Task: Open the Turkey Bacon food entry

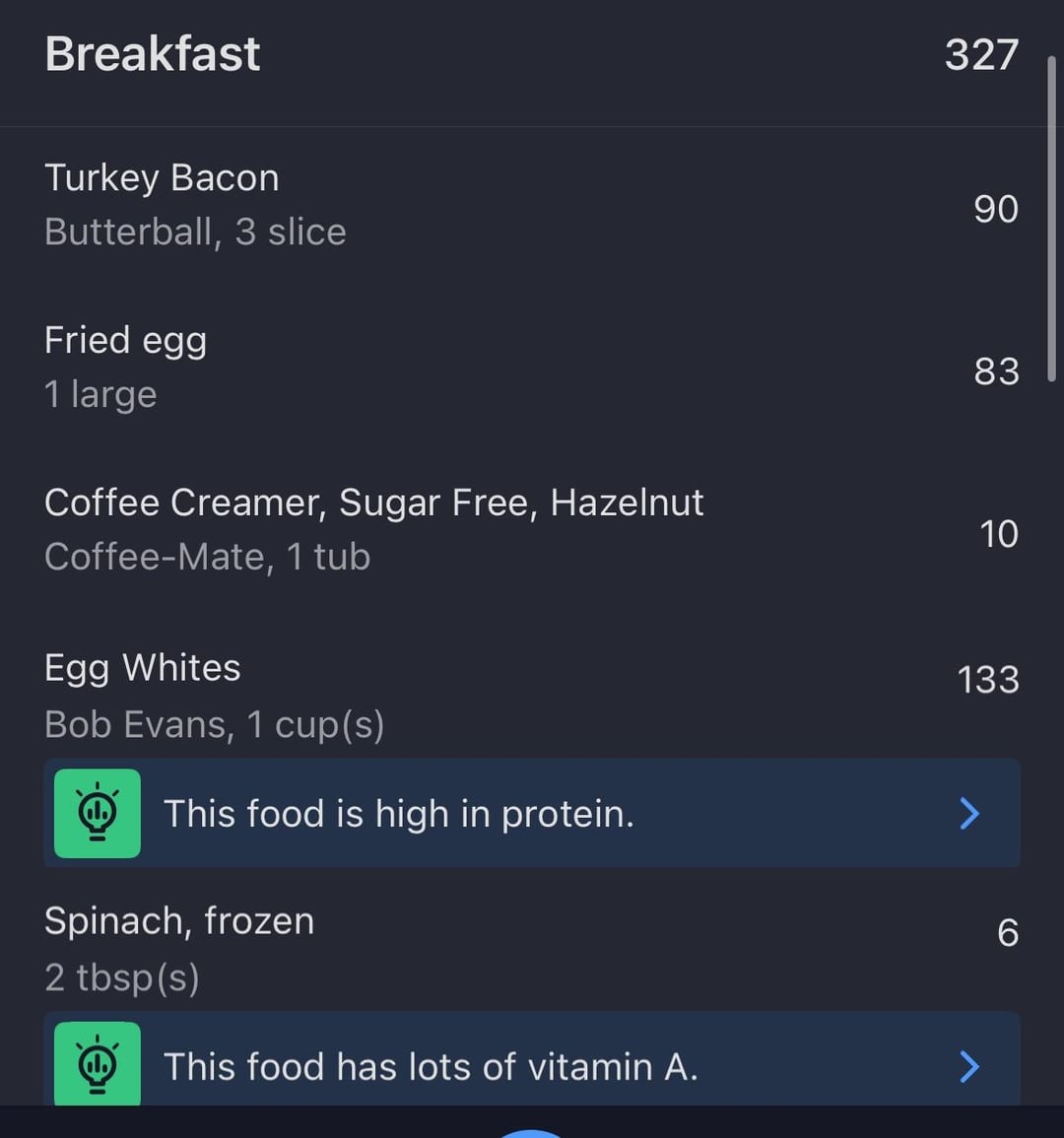Action: tap(532, 205)
